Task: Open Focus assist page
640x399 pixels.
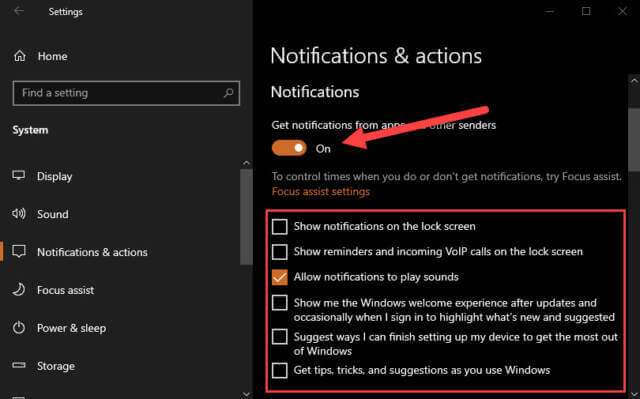Action: pos(65,290)
